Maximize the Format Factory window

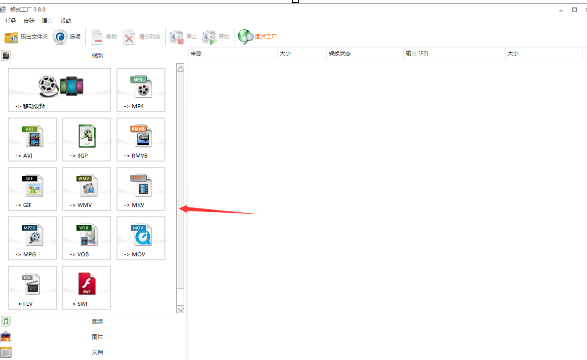click(x=574, y=10)
